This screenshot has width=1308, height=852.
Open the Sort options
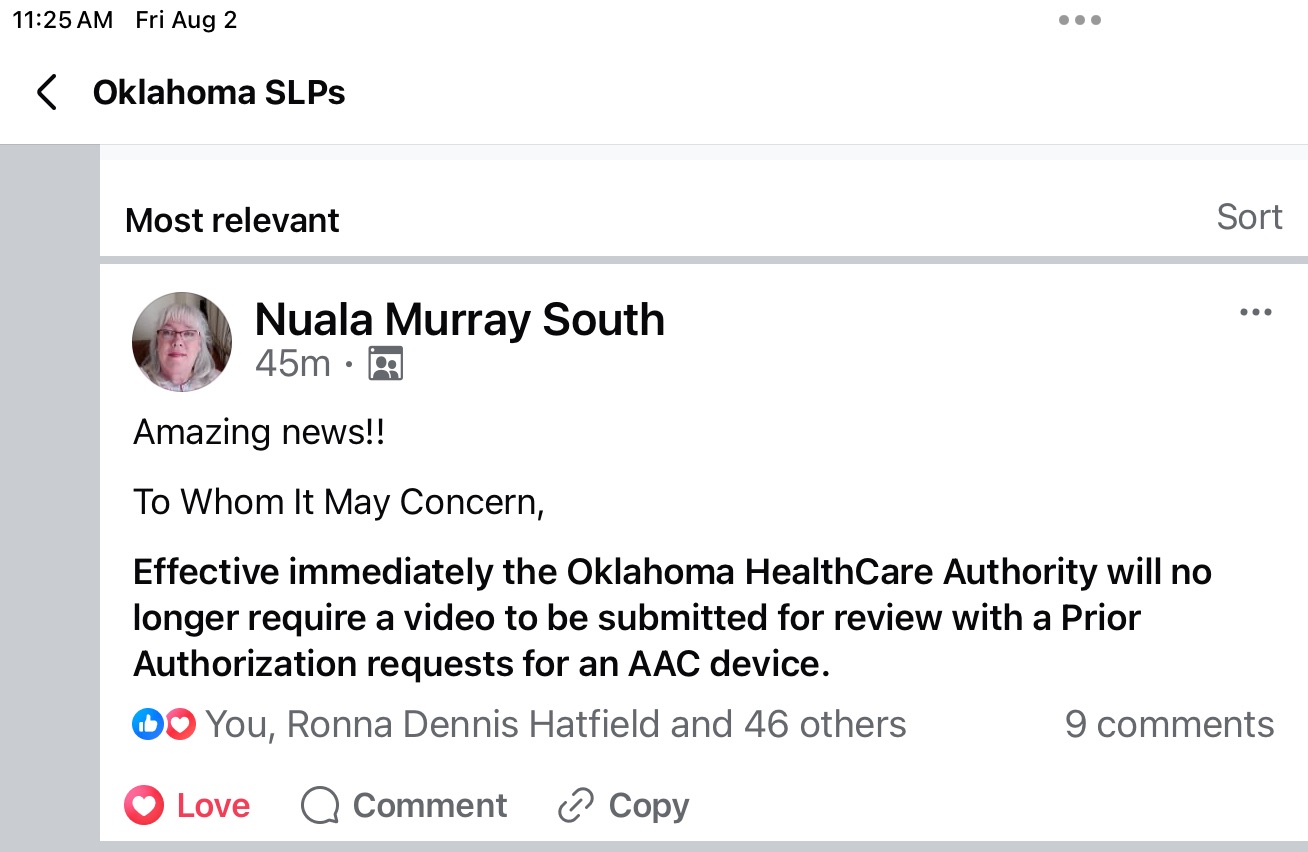point(1249,217)
